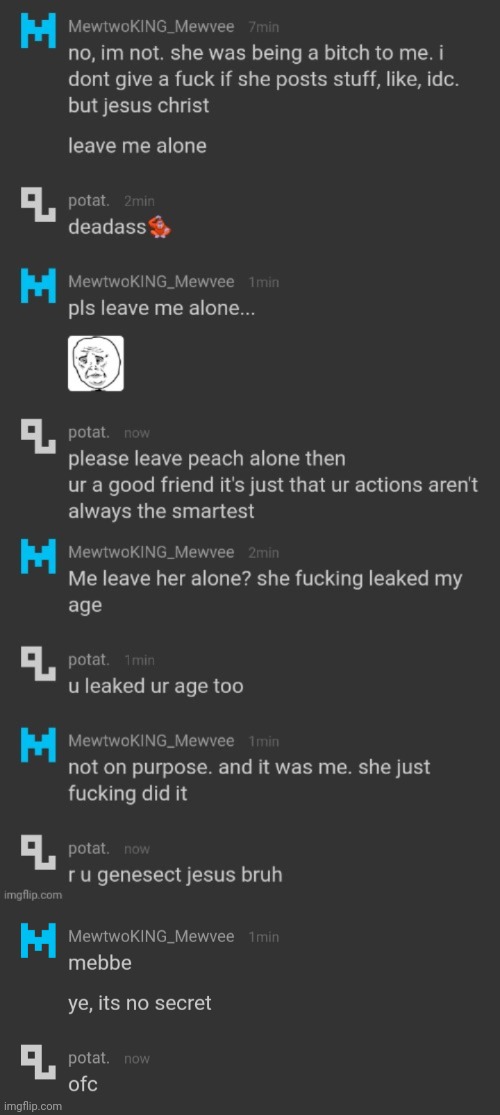Click potat.'s avatar beside "u leaked ur age too"
Screen dimensions: 500x1115
(x=38, y=664)
